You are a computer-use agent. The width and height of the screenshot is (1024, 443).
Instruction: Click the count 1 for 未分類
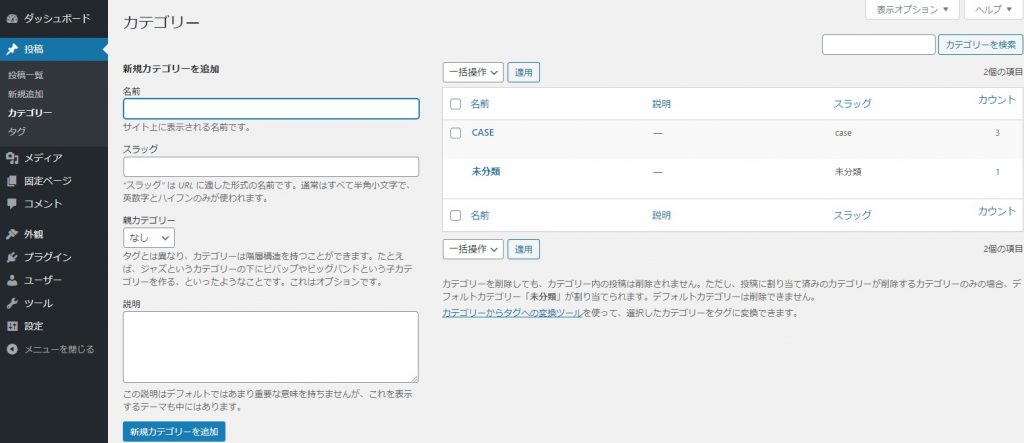997,172
